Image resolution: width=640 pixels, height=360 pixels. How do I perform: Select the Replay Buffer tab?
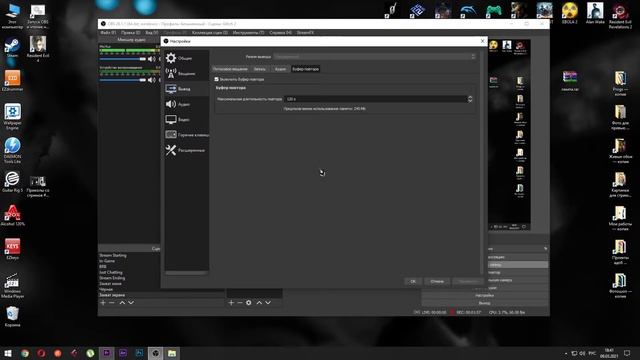coord(305,69)
